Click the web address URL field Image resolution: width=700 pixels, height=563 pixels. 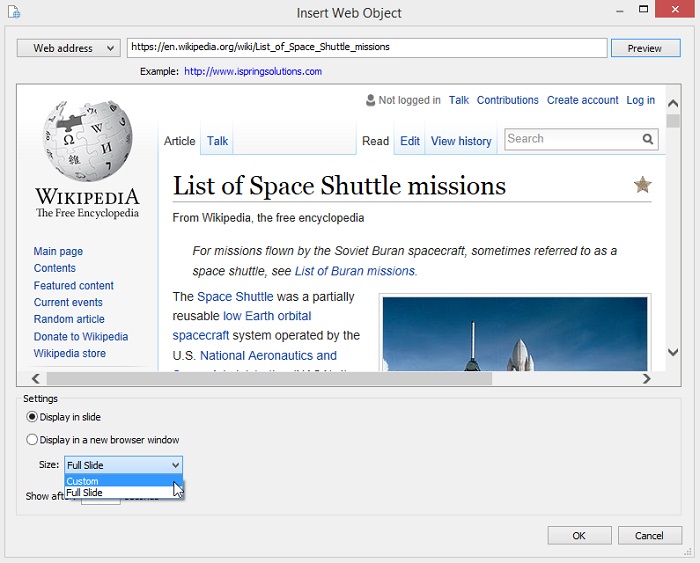[x=367, y=48]
